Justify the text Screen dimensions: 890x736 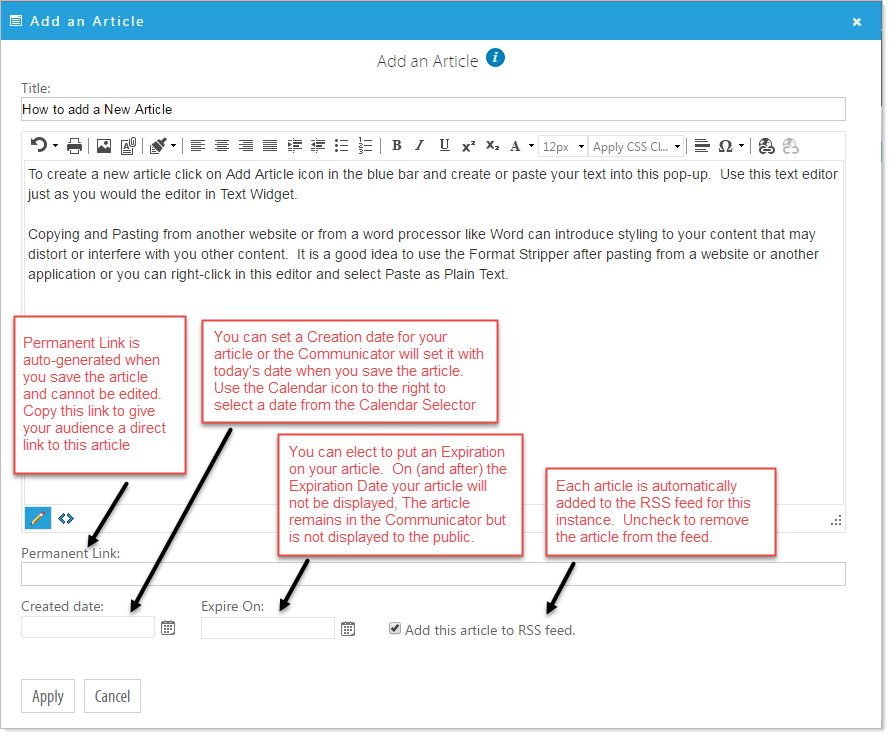tap(270, 146)
